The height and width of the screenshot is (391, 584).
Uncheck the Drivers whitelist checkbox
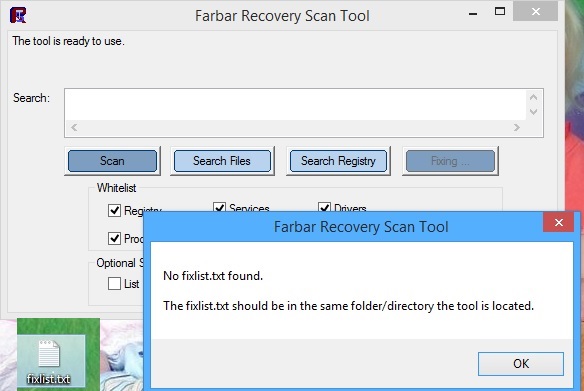[324, 207]
